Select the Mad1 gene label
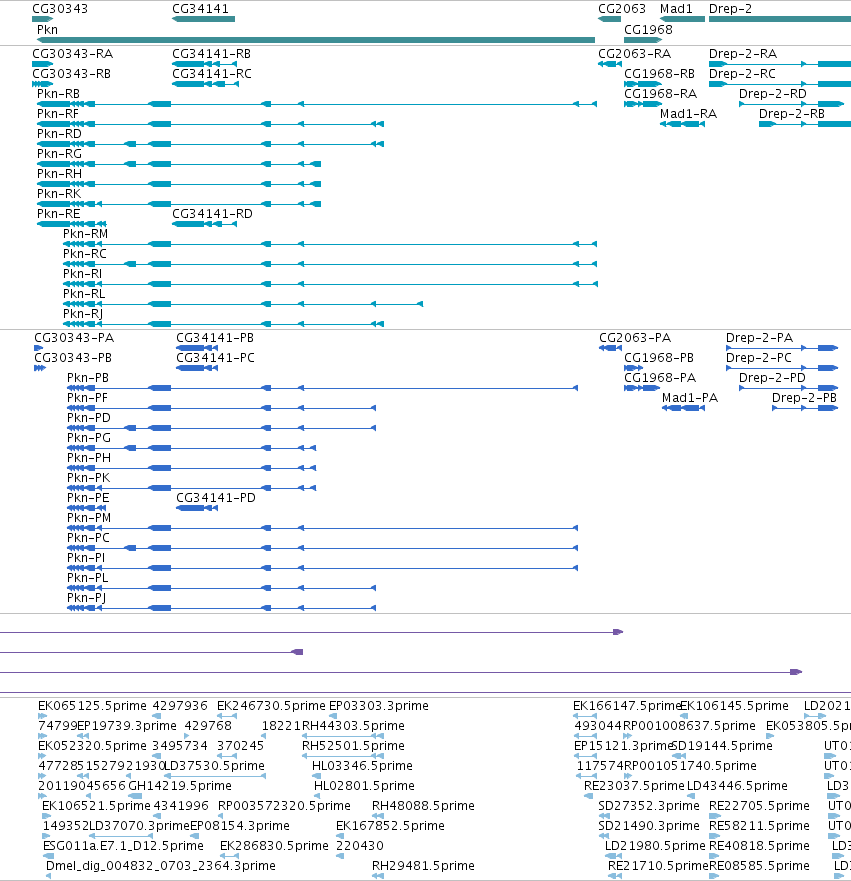 point(676,8)
